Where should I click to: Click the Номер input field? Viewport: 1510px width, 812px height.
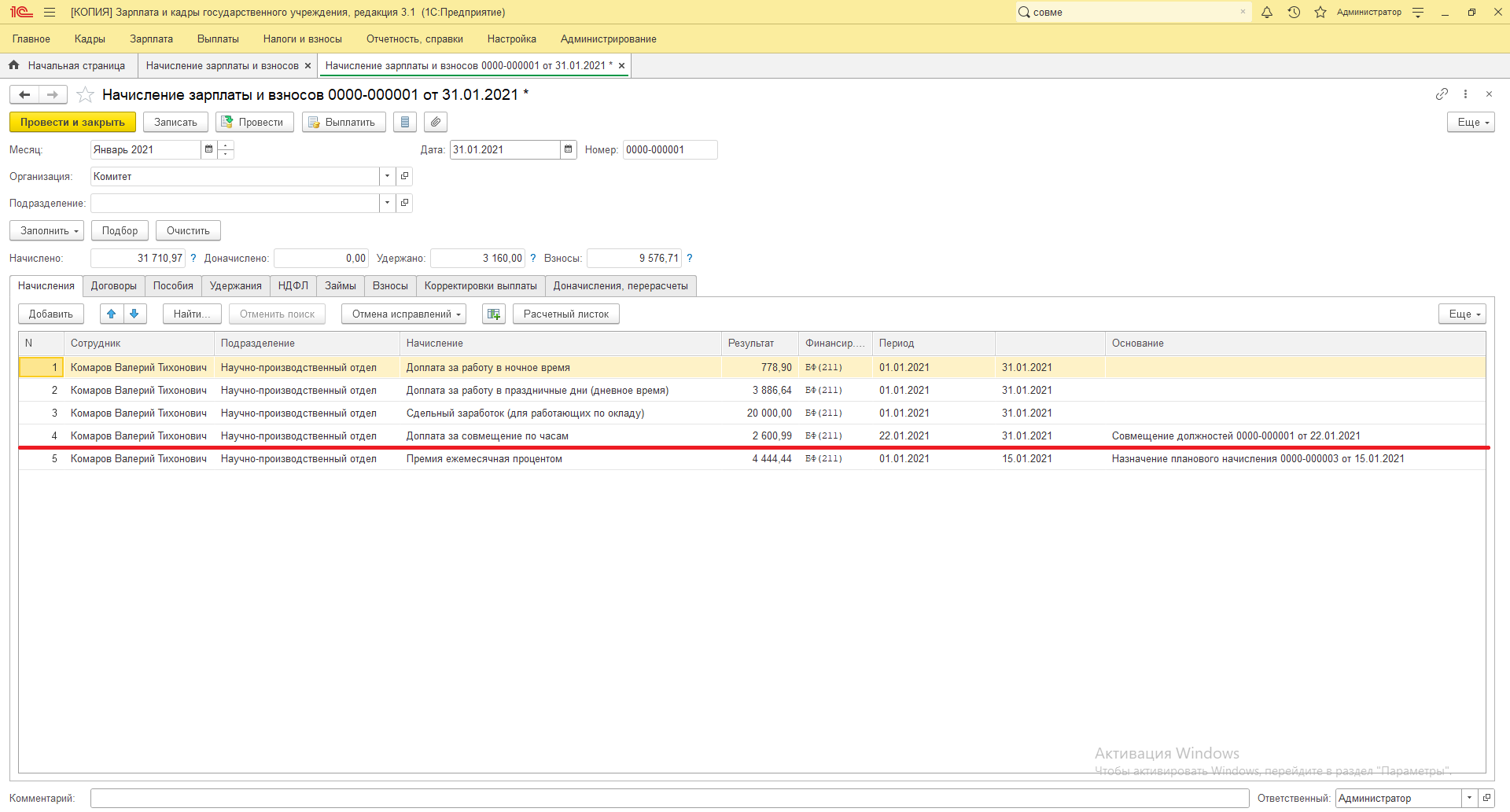670,149
